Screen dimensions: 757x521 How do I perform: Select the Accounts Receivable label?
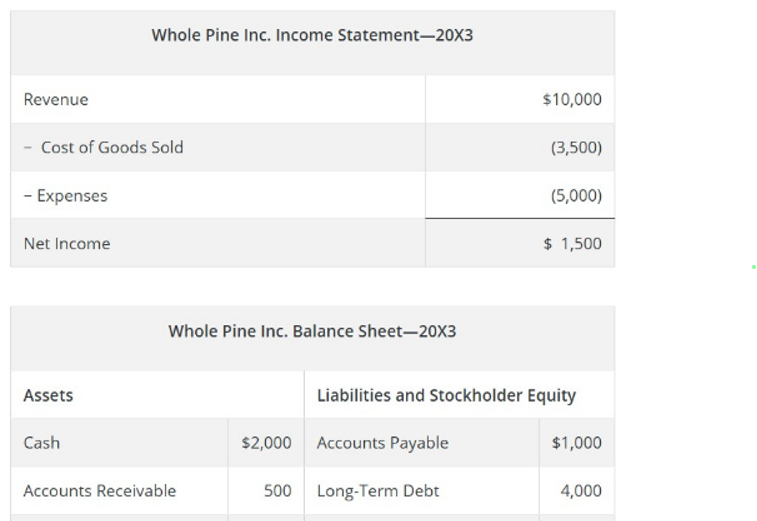pos(99,490)
